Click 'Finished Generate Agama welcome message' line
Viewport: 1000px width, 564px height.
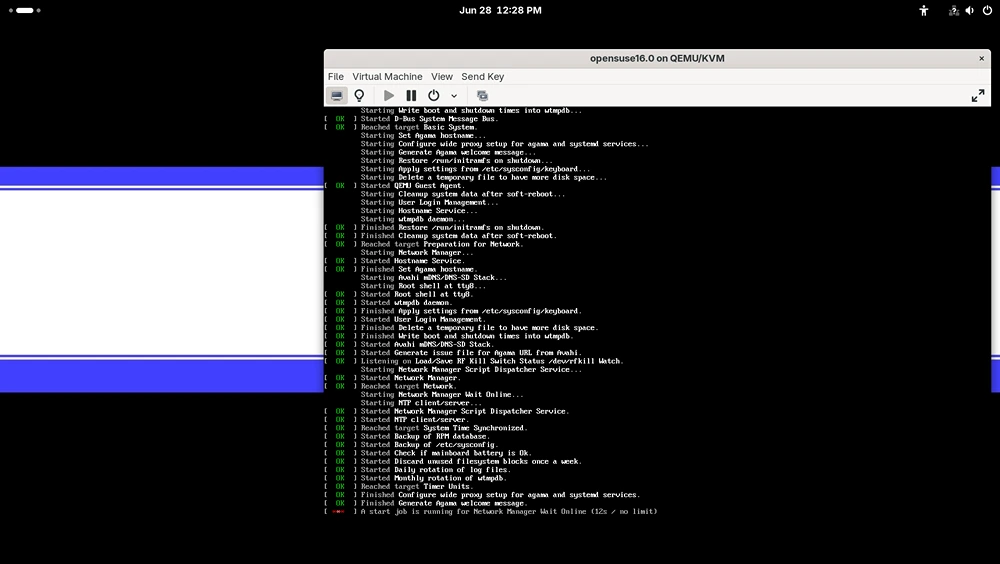pyautogui.click(x=426, y=503)
